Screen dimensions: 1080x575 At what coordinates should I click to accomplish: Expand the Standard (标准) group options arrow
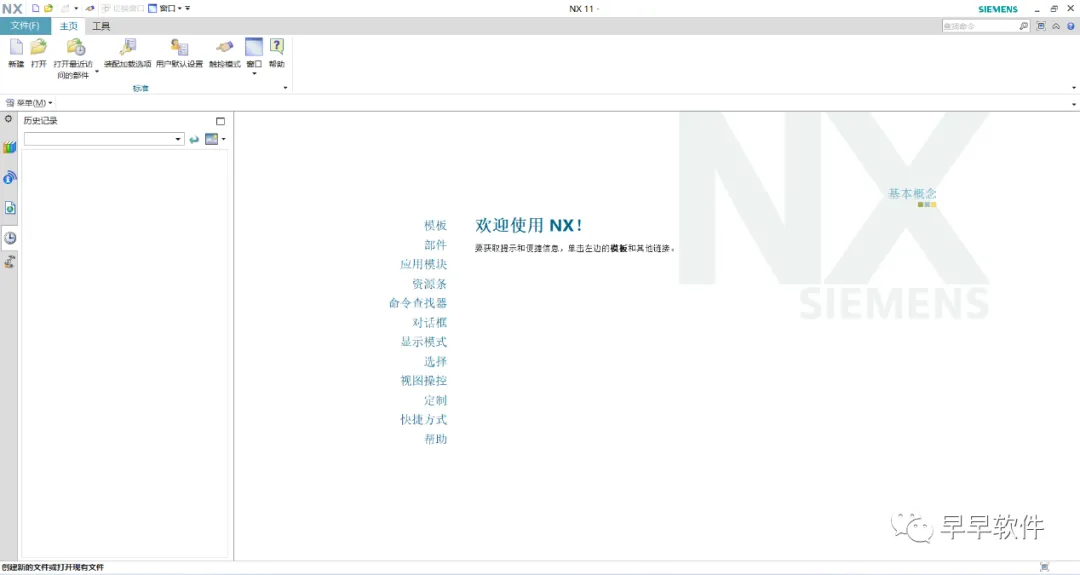point(285,88)
